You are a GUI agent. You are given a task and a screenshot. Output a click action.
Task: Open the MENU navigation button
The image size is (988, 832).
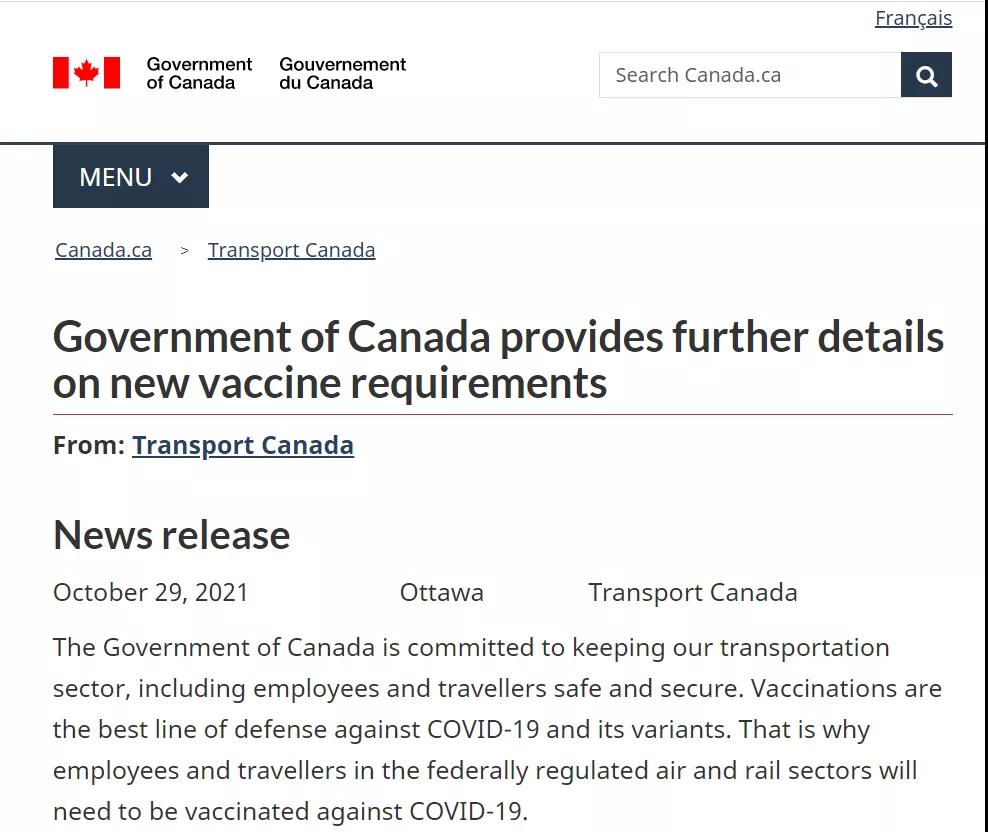click(x=131, y=176)
